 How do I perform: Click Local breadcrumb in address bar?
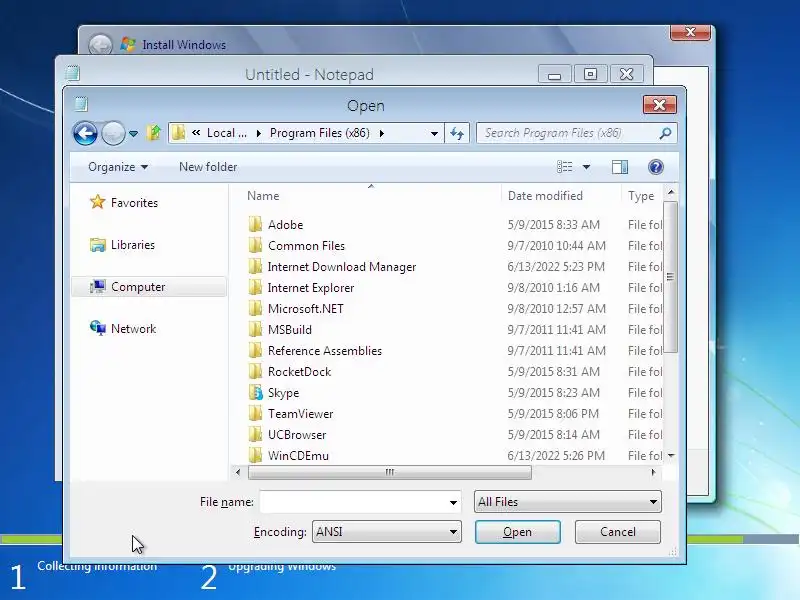point(227,133)
